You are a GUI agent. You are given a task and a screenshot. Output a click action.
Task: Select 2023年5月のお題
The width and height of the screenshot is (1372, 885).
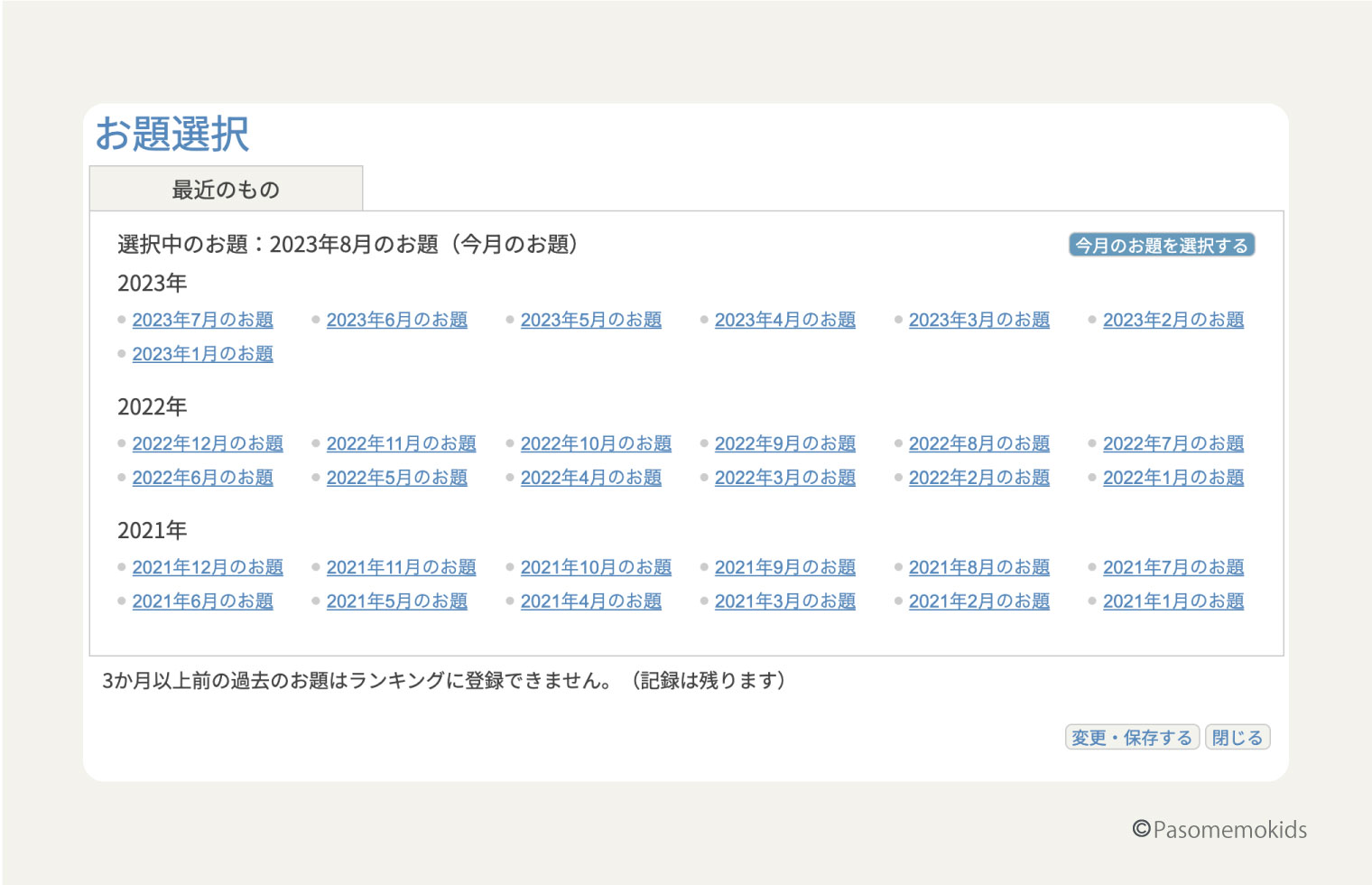[590, 320]
